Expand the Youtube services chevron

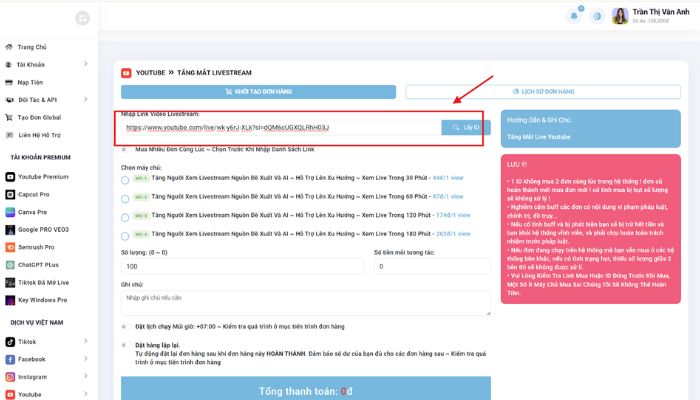(x=85, y=394)
